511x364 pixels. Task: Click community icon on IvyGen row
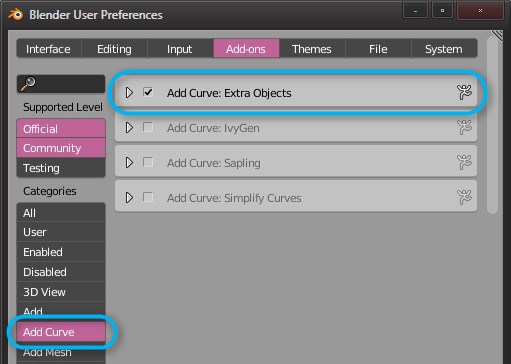coord(464,127)
